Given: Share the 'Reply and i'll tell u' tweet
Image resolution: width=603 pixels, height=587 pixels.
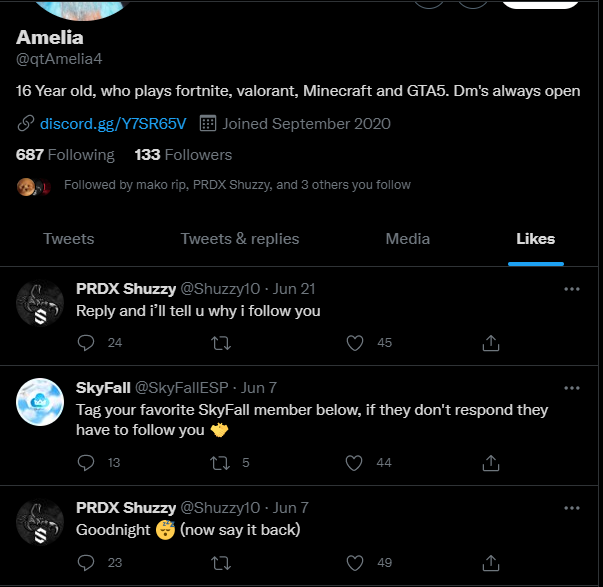Looking at the screenshot, I should 490,343.
